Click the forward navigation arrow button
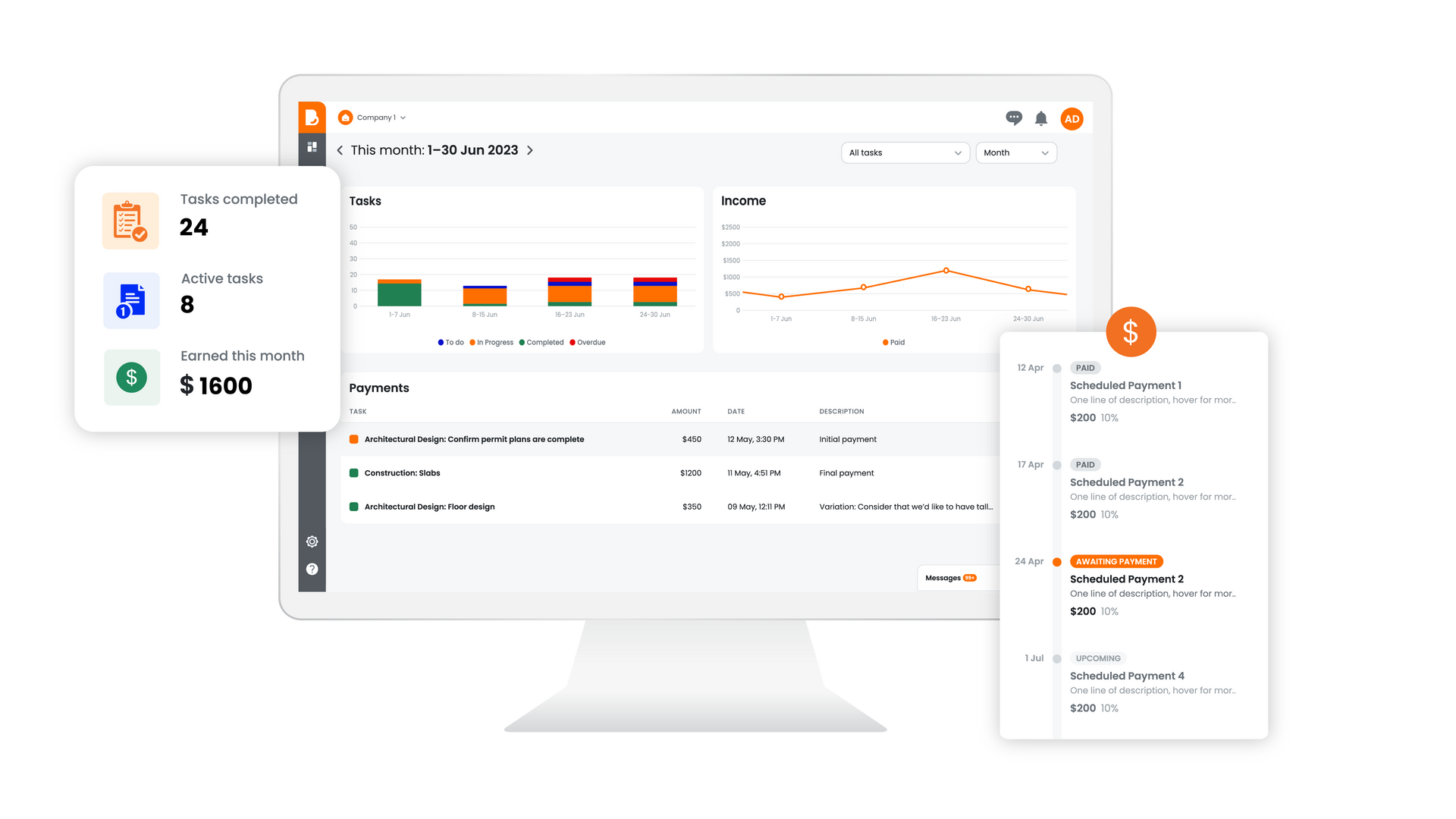 point(530,150)
